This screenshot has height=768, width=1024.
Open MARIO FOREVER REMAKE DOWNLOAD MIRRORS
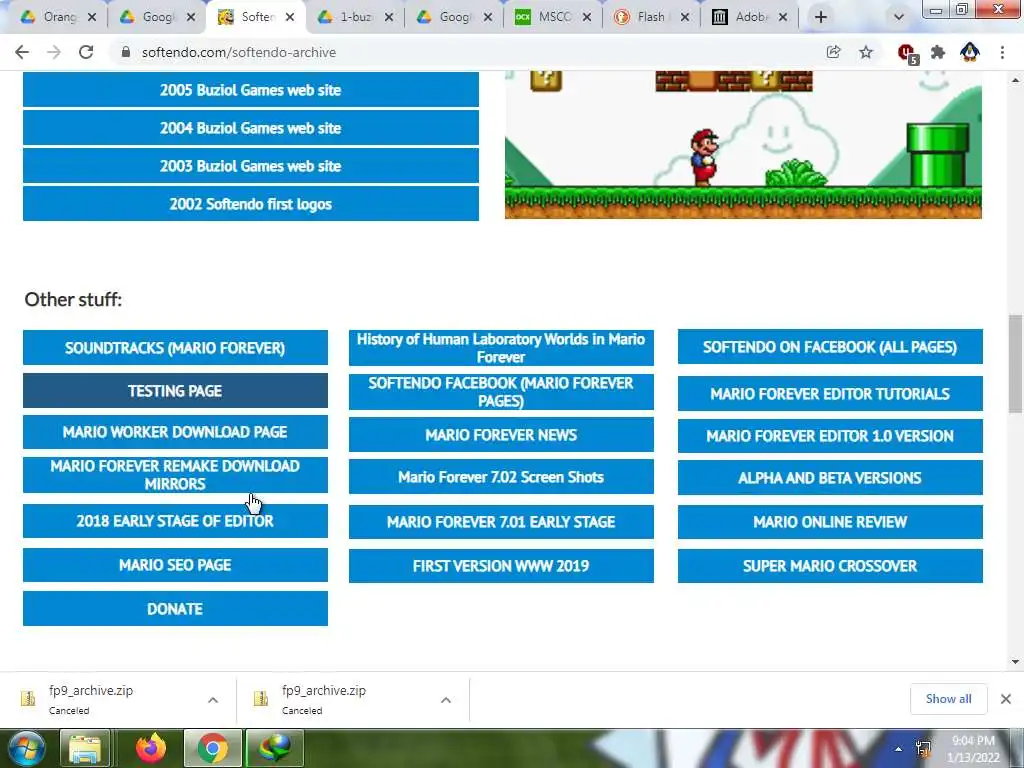[x=175, y=475]
